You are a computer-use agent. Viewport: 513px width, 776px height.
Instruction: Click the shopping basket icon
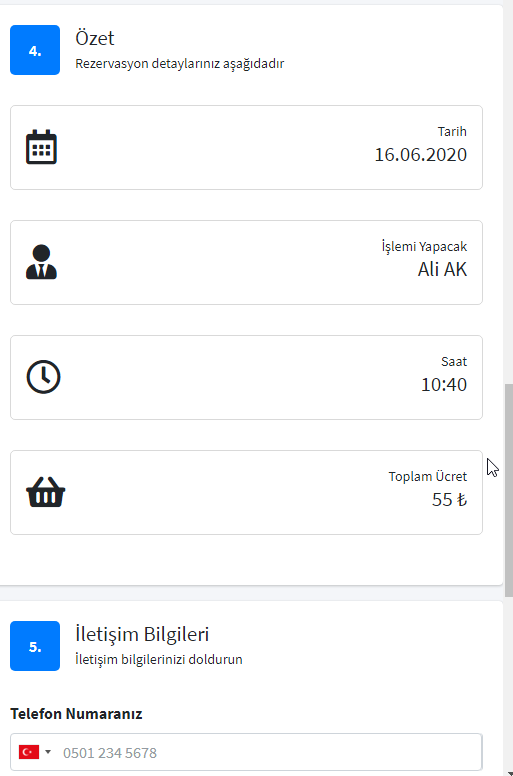tap(46, 492)
